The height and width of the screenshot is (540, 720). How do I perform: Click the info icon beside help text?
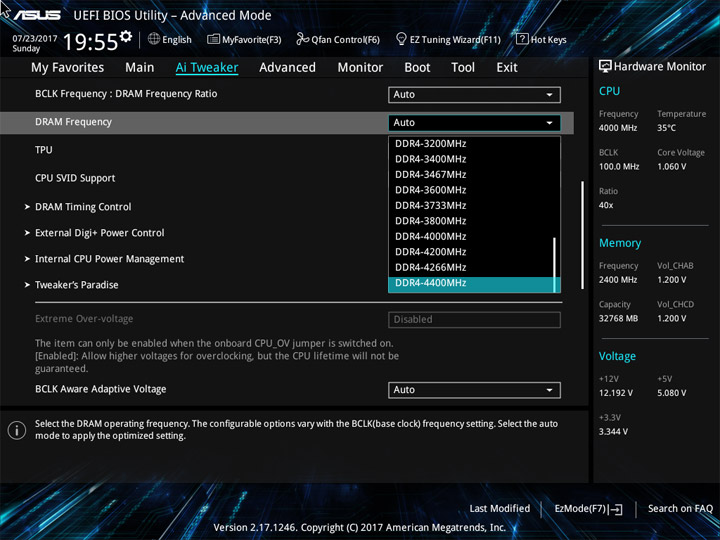[x=17, y=430]
